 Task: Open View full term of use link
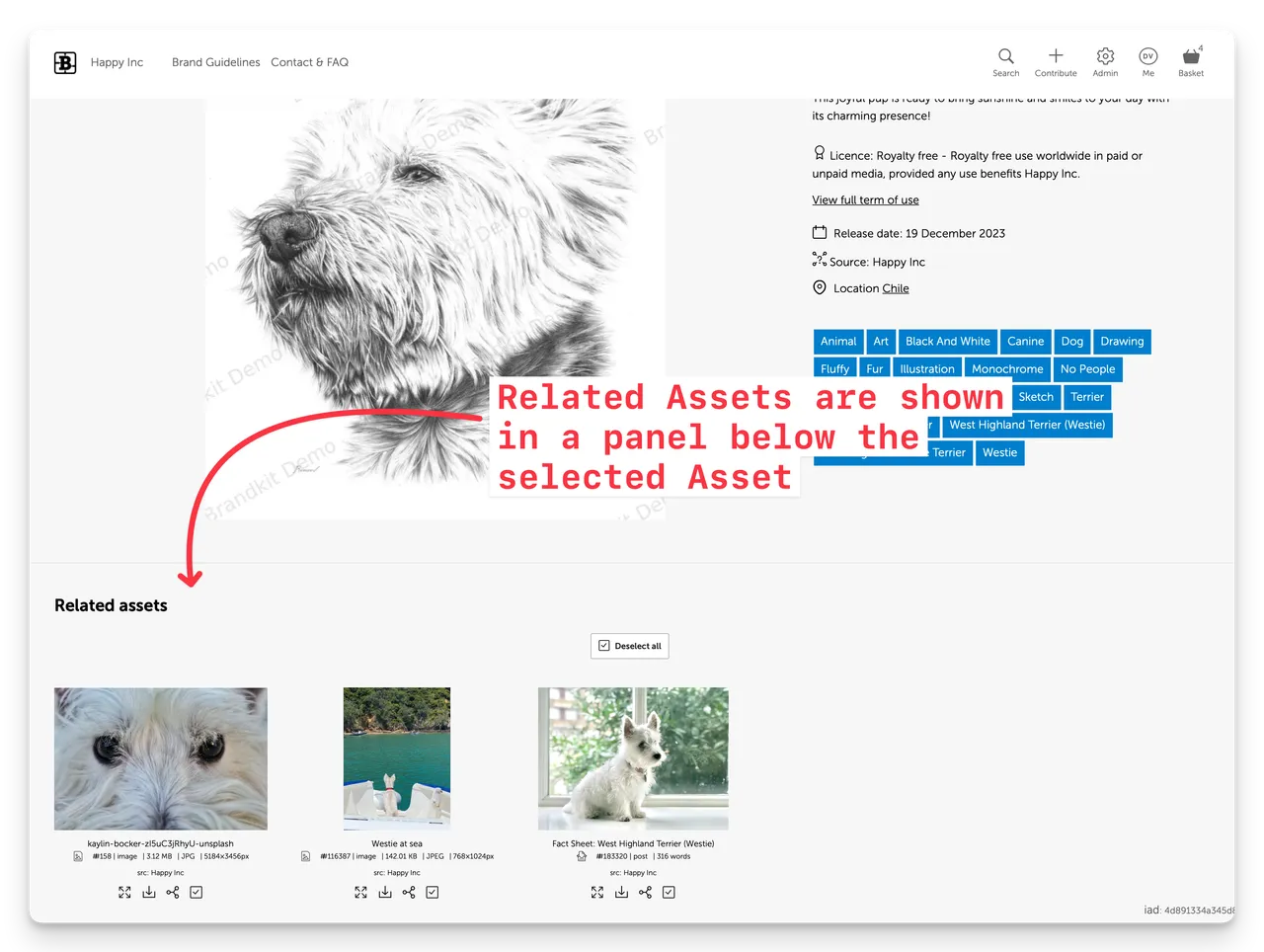coord(865,199)
